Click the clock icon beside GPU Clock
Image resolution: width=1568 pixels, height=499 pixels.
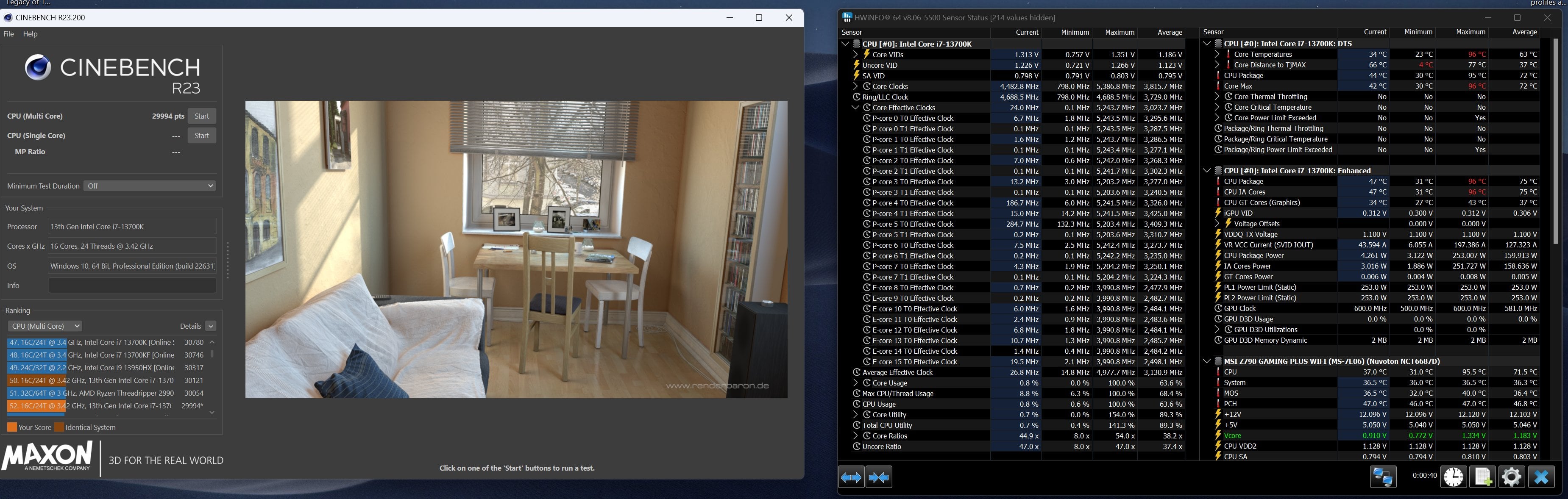1218,308
